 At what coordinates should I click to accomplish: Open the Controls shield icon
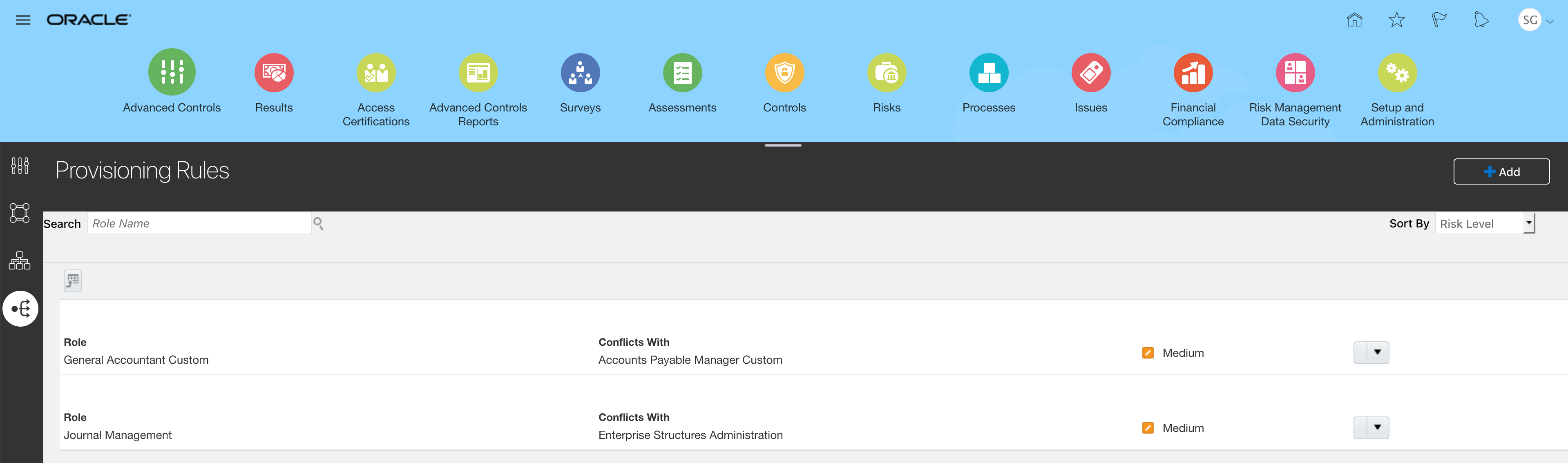(x=784, y=73)
